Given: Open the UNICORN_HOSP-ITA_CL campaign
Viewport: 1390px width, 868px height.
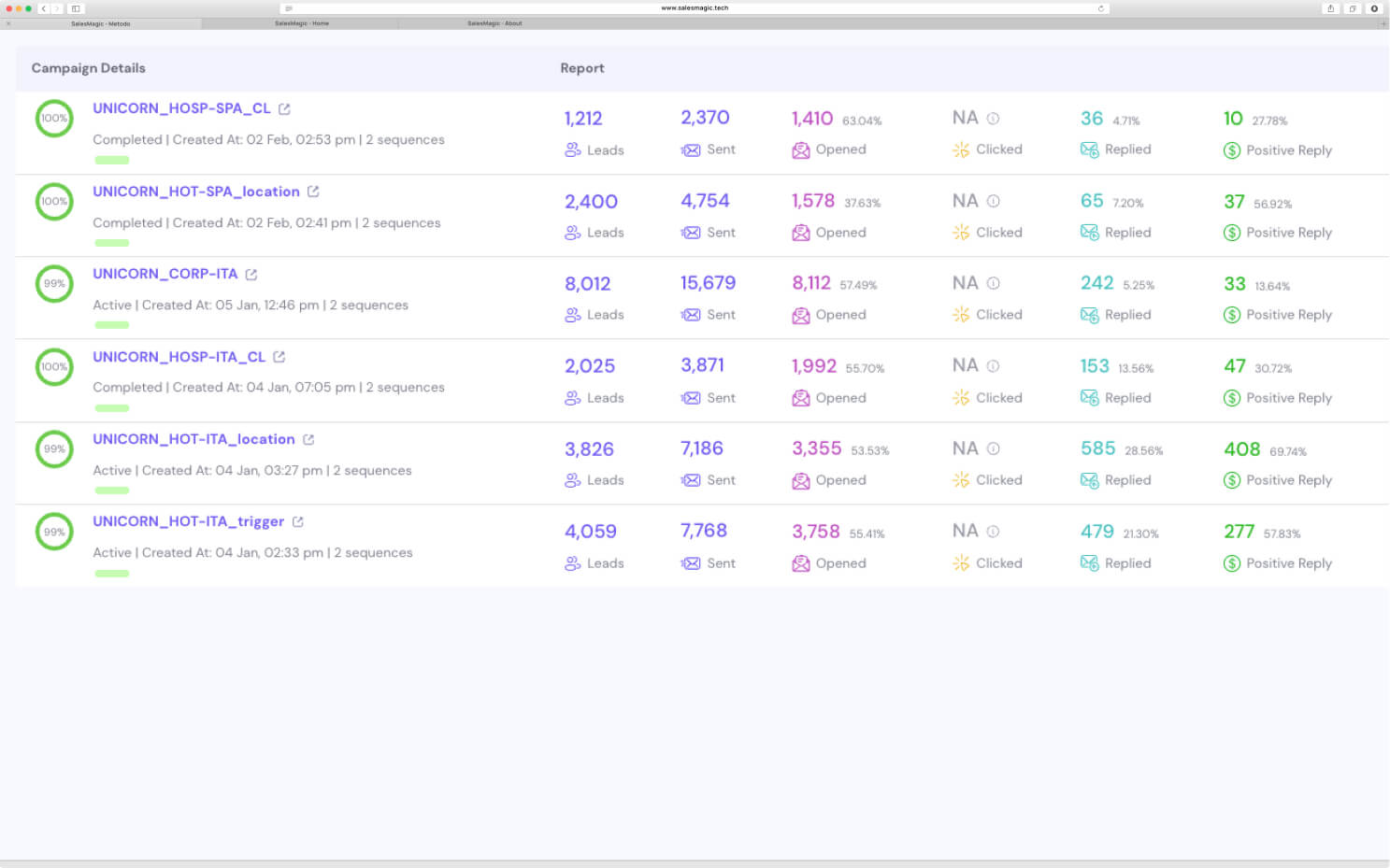Looking at the screenshot, I should (x=179, y=357).
